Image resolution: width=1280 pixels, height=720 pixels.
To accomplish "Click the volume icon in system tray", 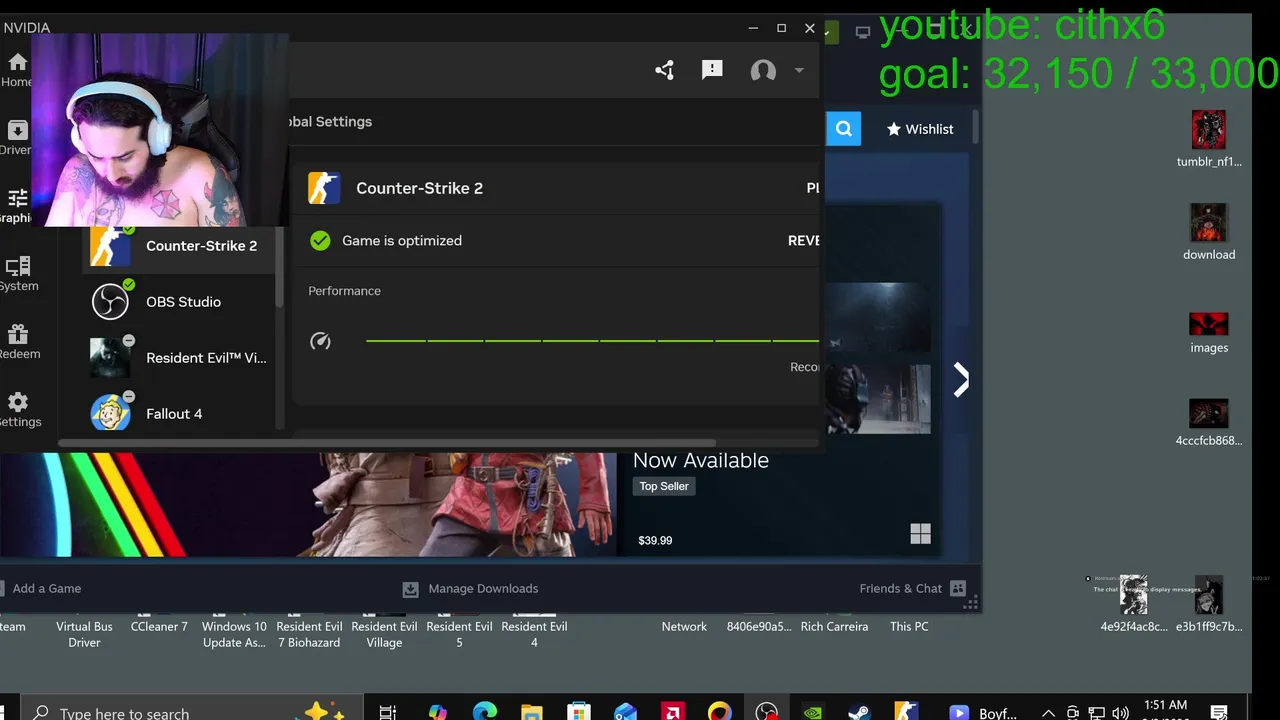I will [x=1121, y=713].
